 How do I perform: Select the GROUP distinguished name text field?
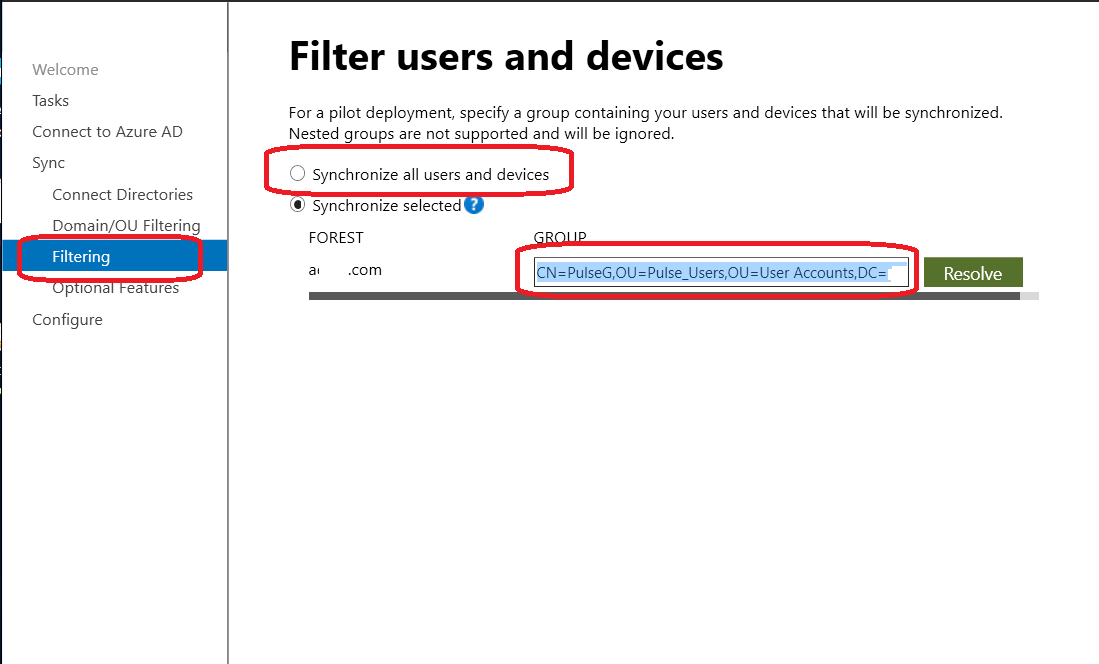[x=720, y=271]
